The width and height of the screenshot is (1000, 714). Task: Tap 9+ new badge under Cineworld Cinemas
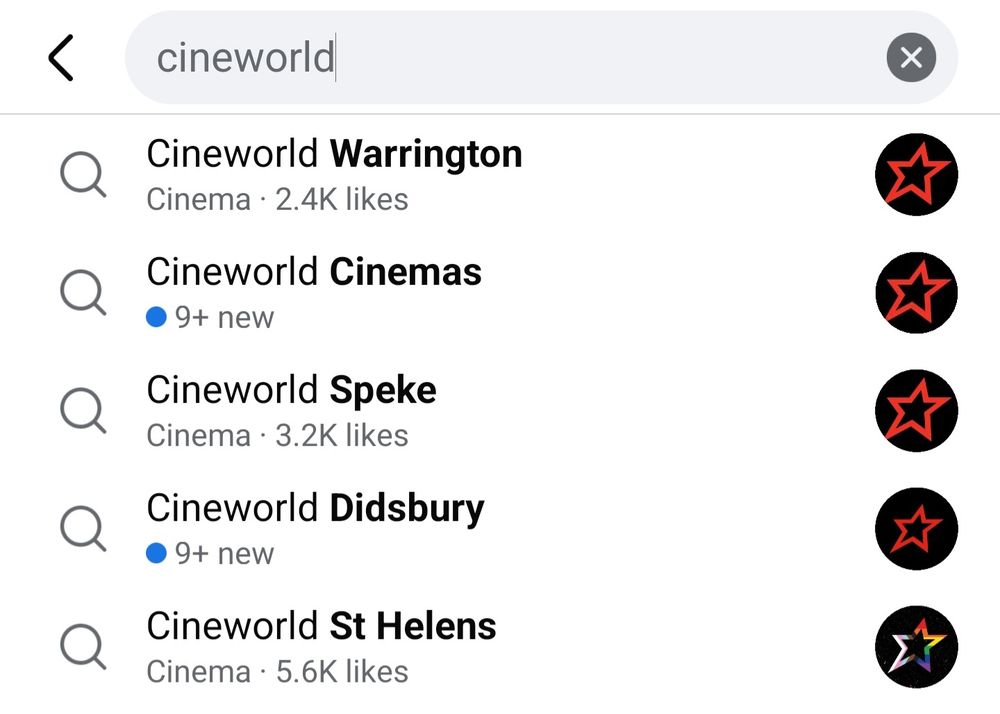[x=211, y=318]
